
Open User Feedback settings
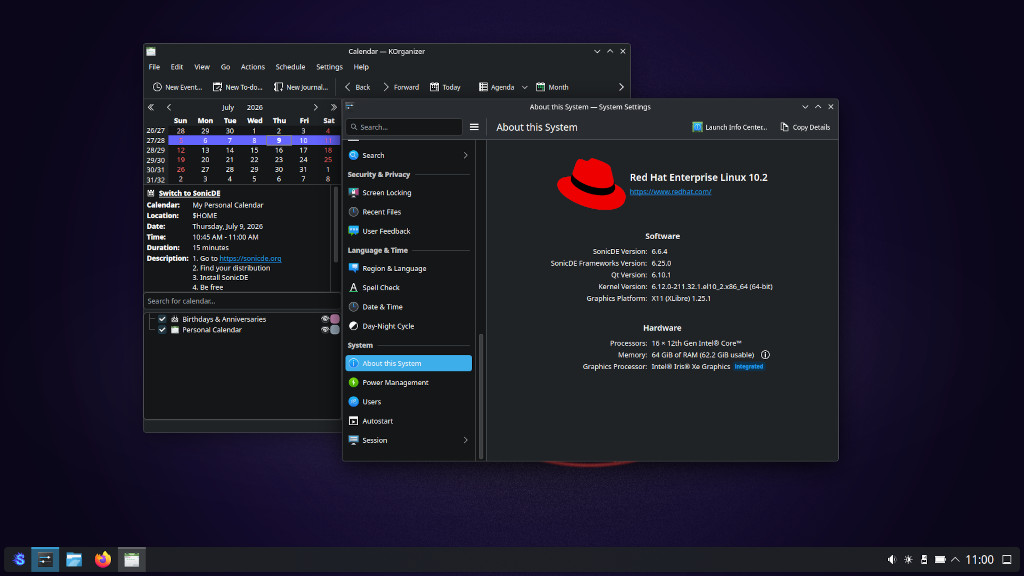408,231
